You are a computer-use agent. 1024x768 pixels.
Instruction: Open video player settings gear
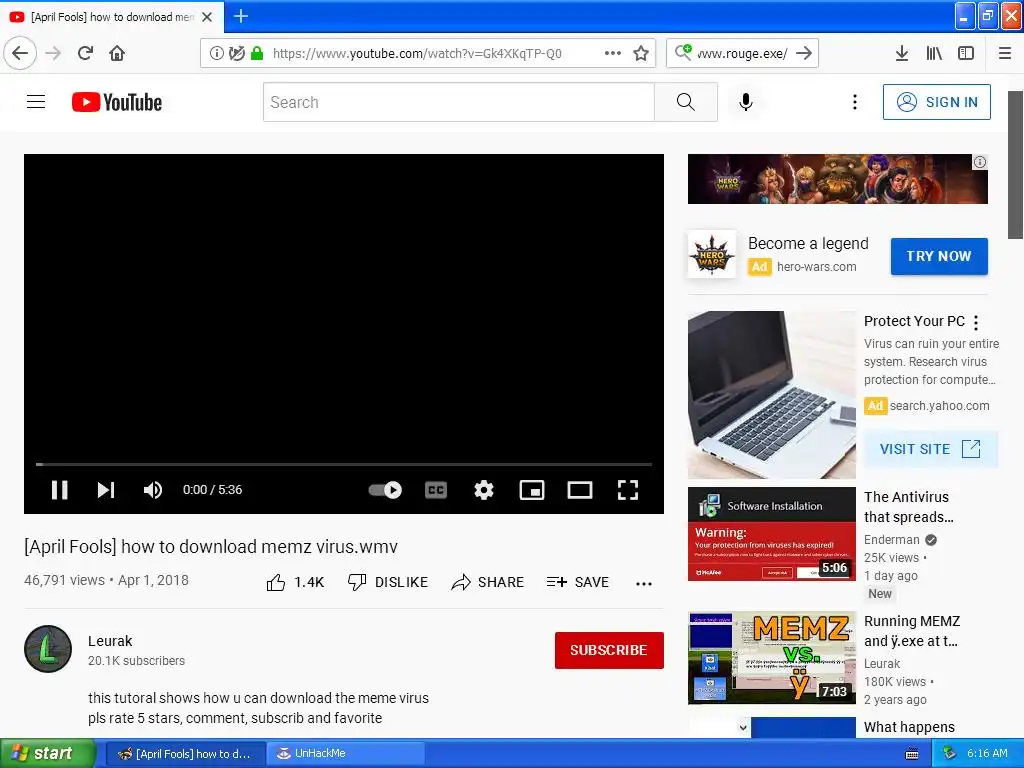(484, 490)
